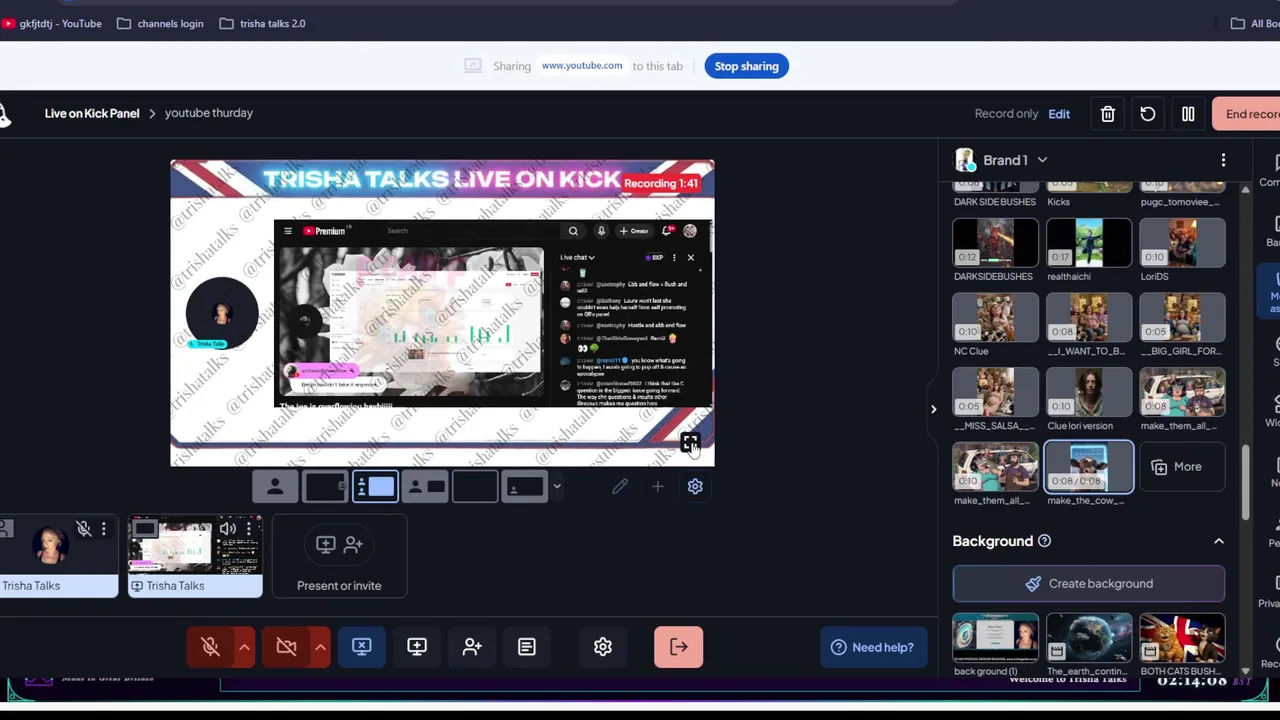Click fullscreen icon on stage preview corner
Screen dimensions: 1280x720
coord(690,443)
